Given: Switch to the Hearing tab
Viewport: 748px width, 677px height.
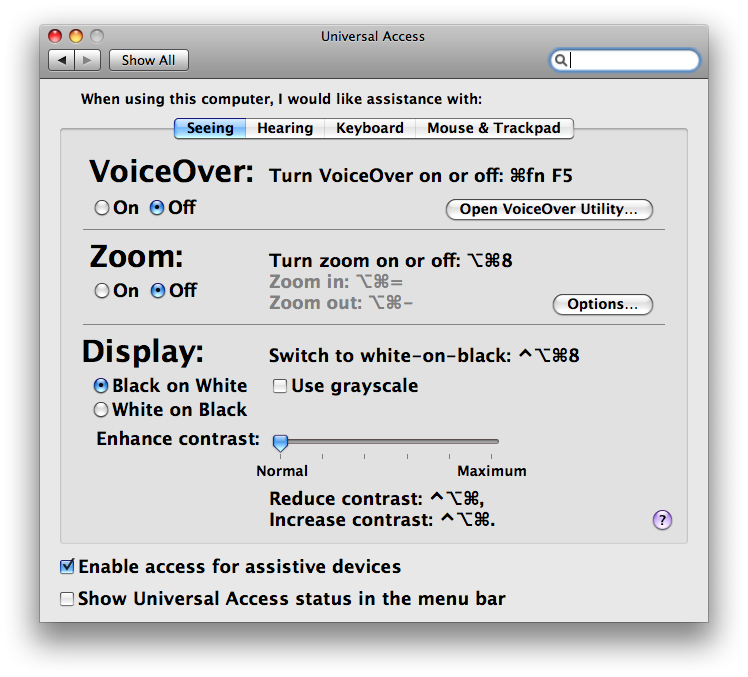Looking at the screenshot, I should point(285,128).
